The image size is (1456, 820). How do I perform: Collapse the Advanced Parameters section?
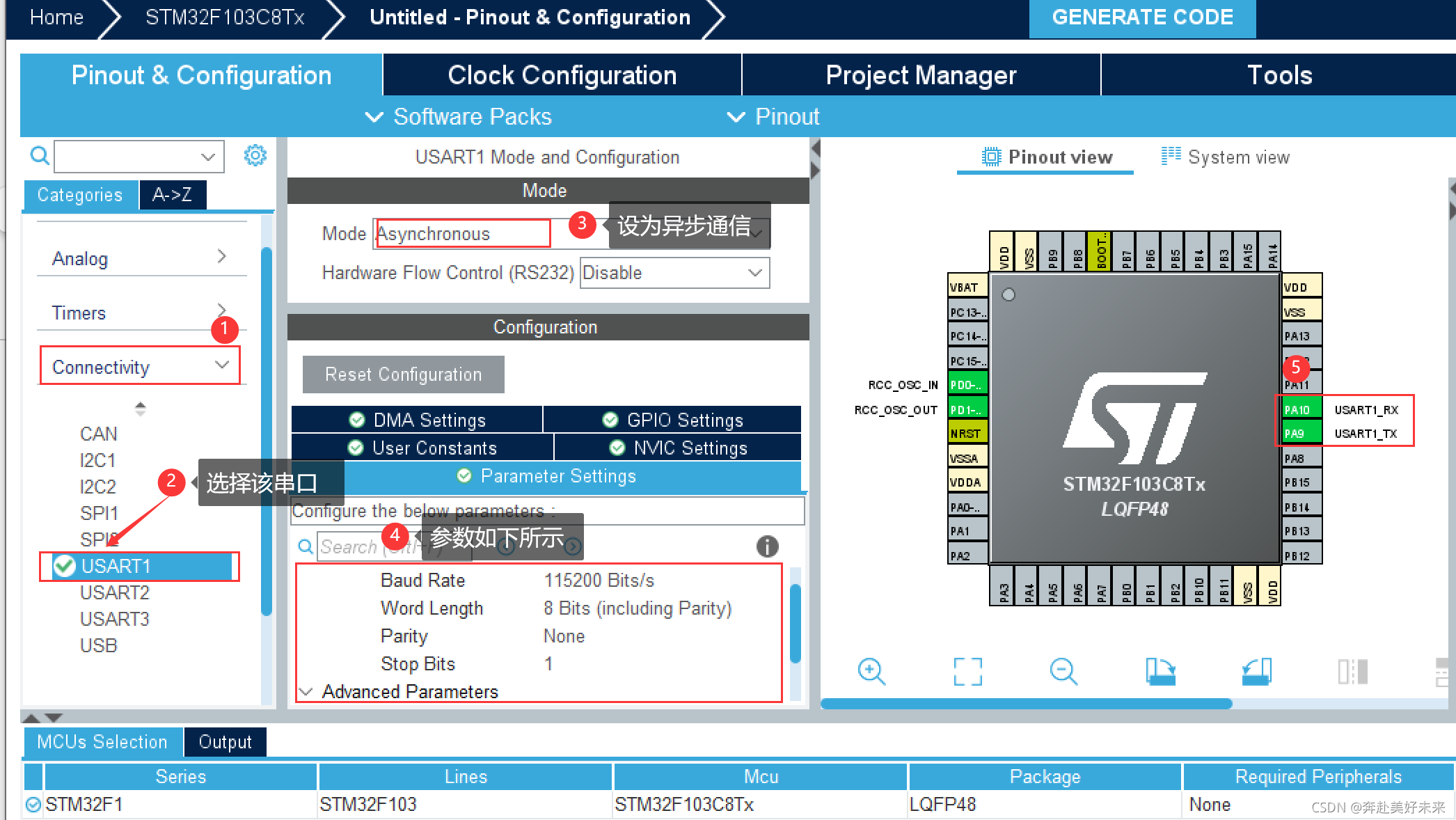pos(306,691)
